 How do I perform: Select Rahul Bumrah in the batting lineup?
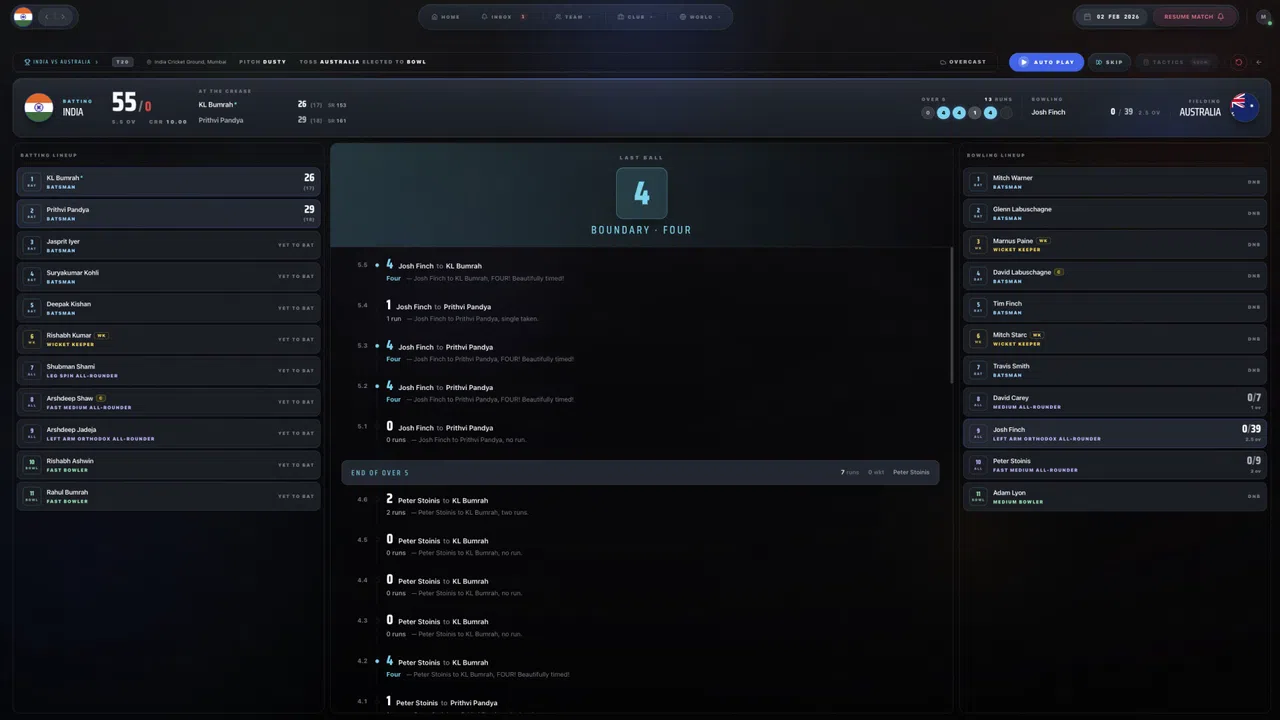tap(169, 496)
